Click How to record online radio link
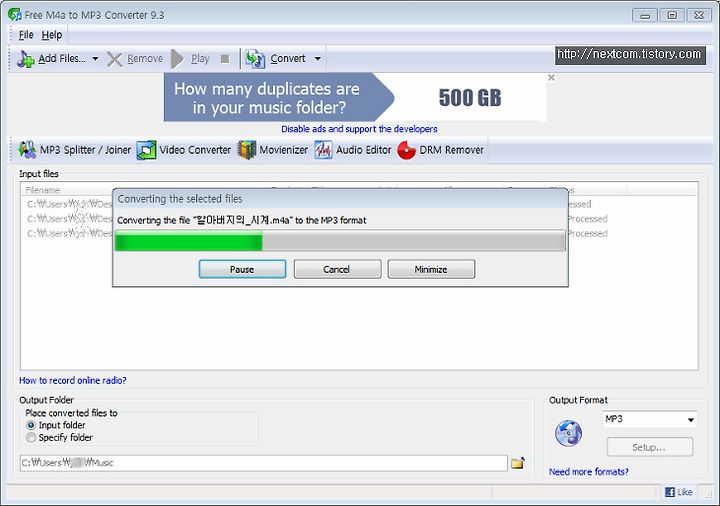This screenshot has height=506, width=720. point(73,381)
